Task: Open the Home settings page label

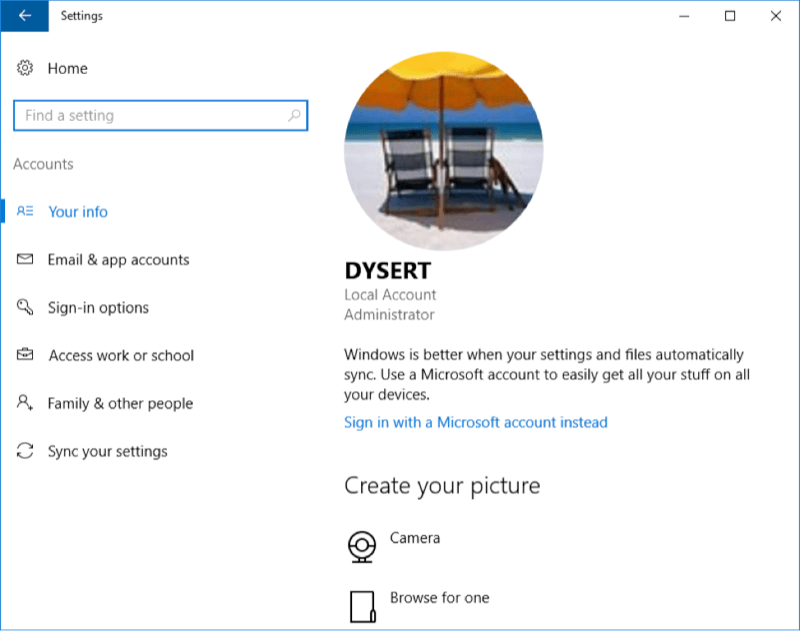Action: [67, 68]
